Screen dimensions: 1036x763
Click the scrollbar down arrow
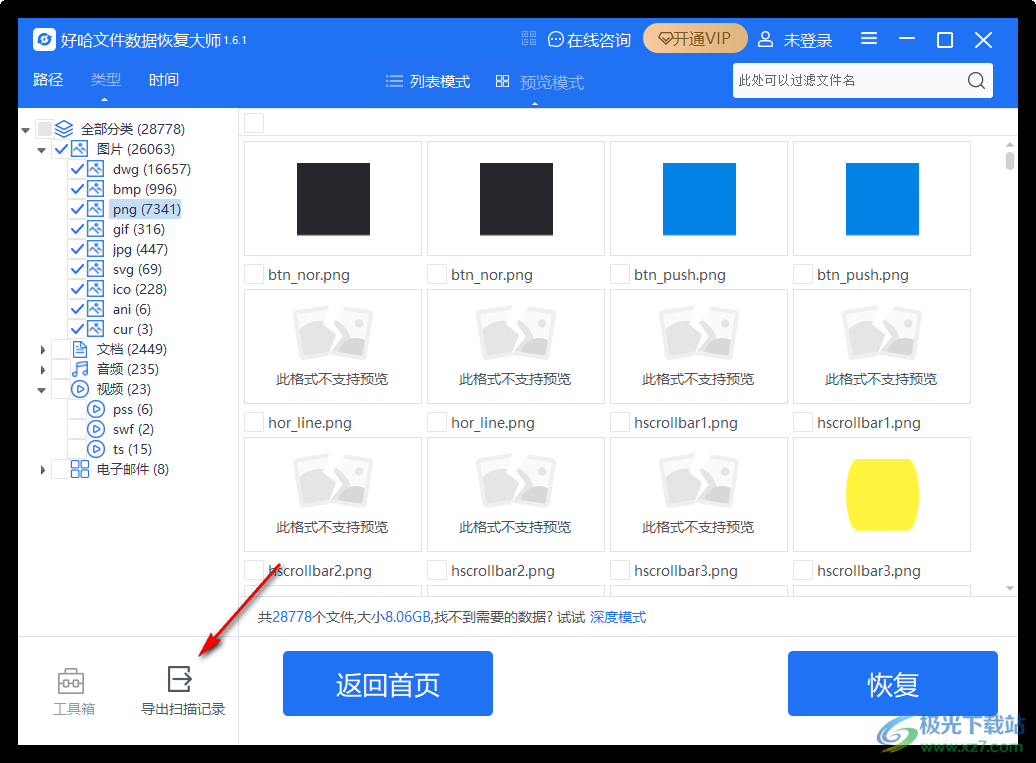[x=1010, y=588]
